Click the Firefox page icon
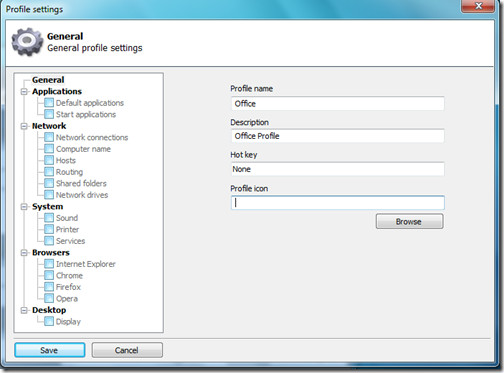This screenshot has height=373, width=504. [x=49, y=287]
